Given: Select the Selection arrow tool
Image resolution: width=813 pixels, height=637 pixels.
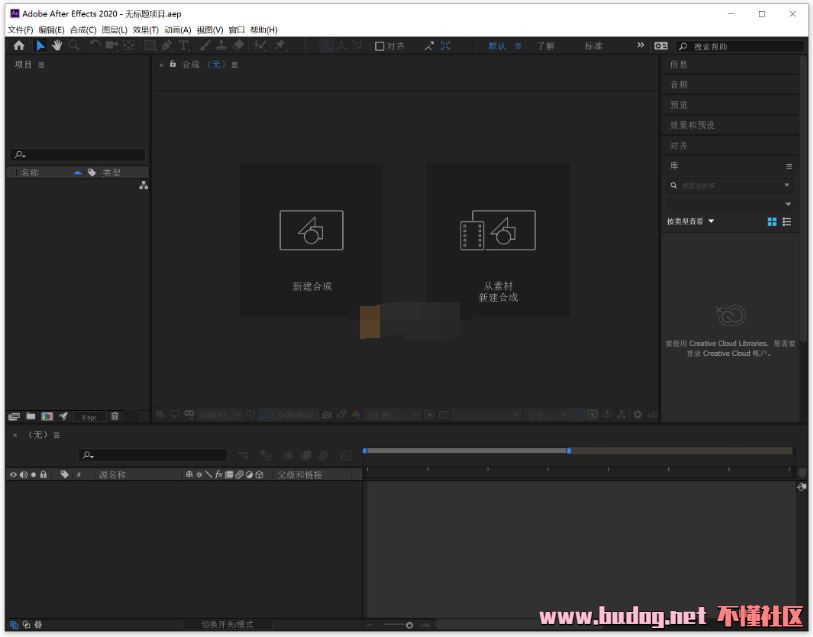Looking at the screenshot, I should tap(41, 46).
